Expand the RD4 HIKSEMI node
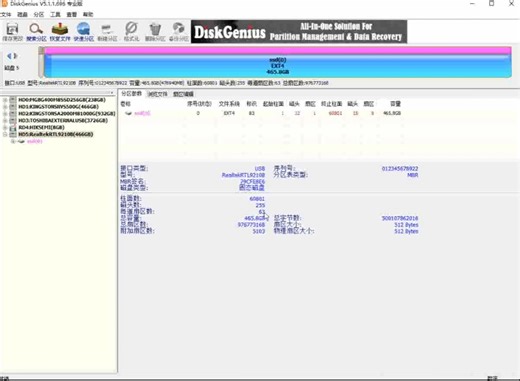 pyautogui.click(x=5, y=127)
